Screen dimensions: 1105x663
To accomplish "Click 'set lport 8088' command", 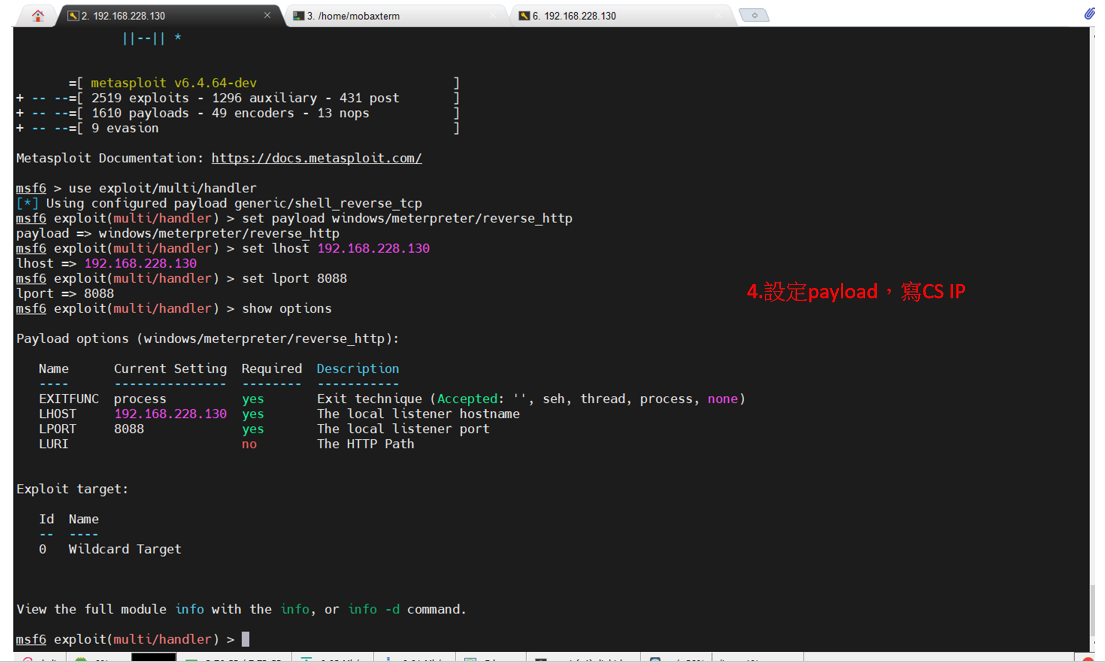I will (295, 278).
